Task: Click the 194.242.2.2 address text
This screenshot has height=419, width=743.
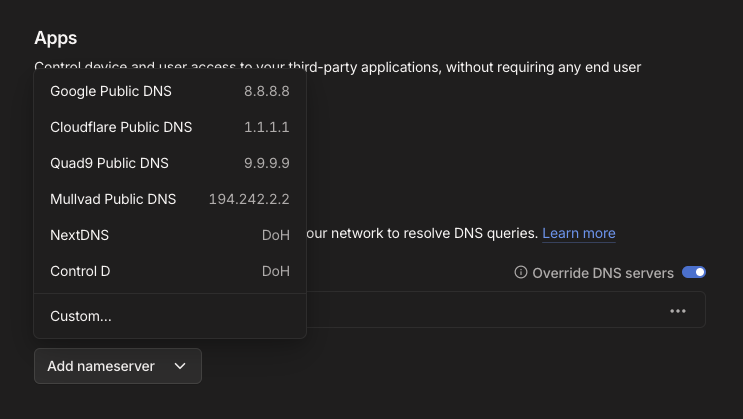Action: 249,199
